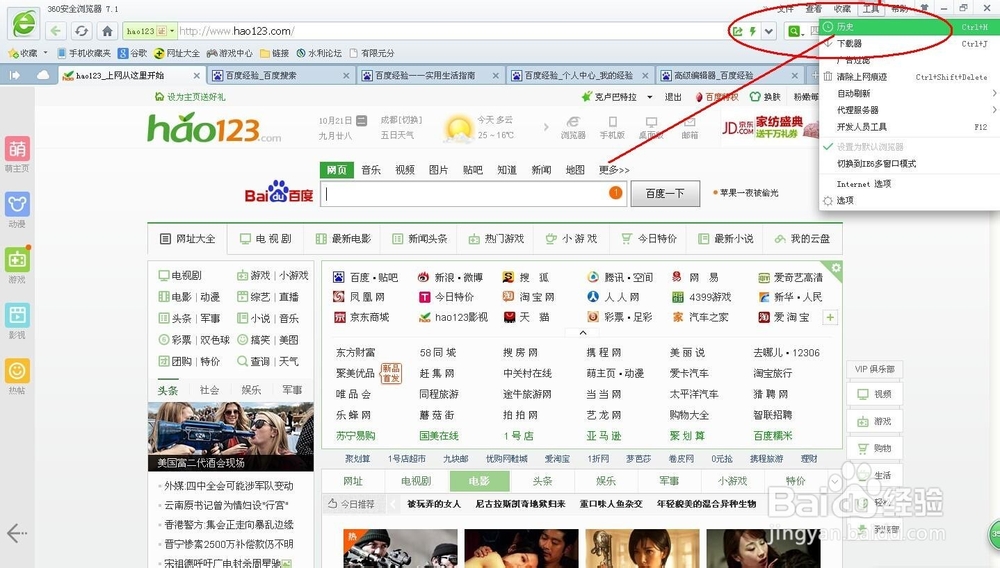Open the 选项 gear menu entry
The image size is (1000, 568).
[909, 200]
